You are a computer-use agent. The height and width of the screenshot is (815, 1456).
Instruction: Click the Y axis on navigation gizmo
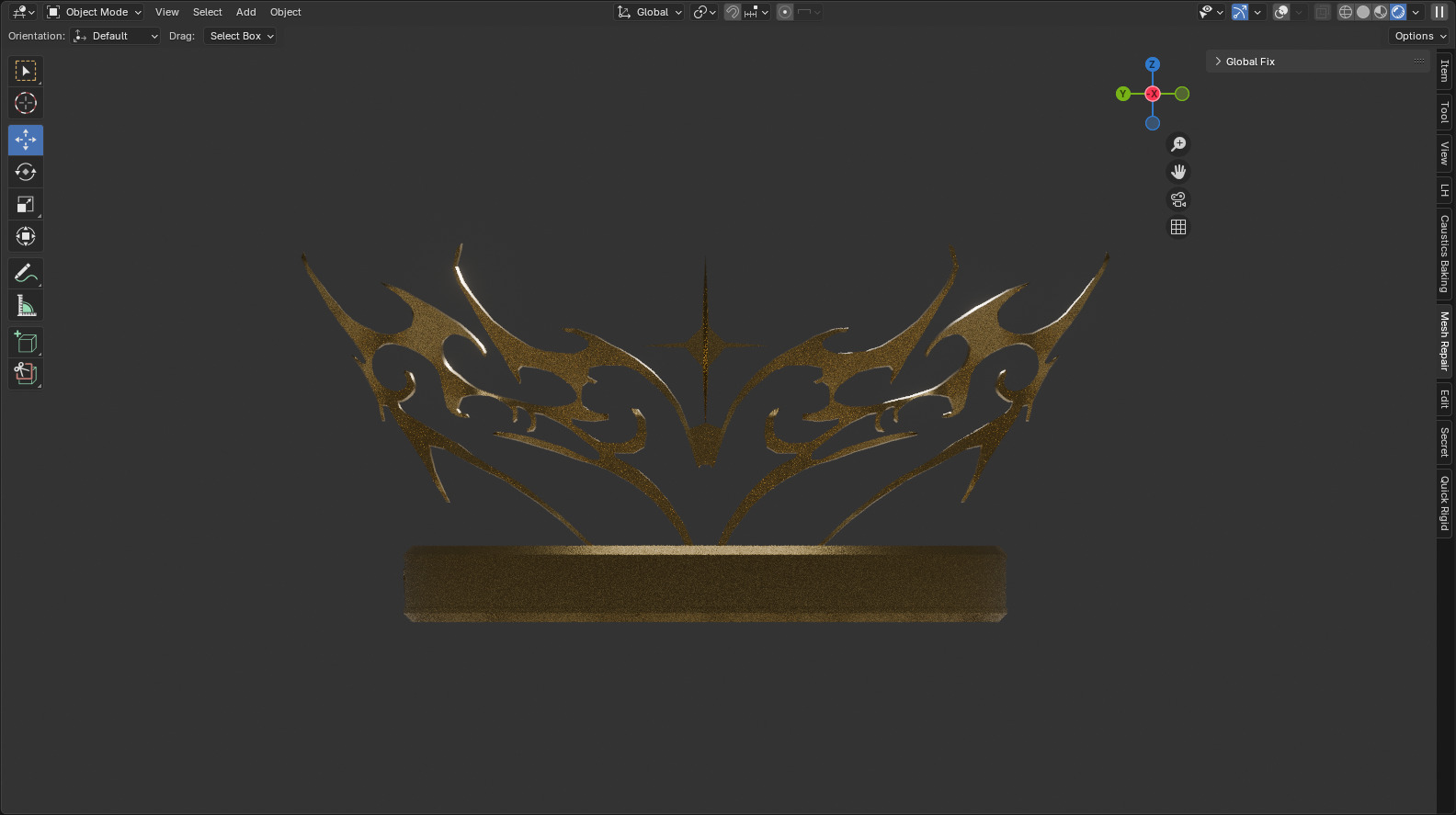point(1123,94)
